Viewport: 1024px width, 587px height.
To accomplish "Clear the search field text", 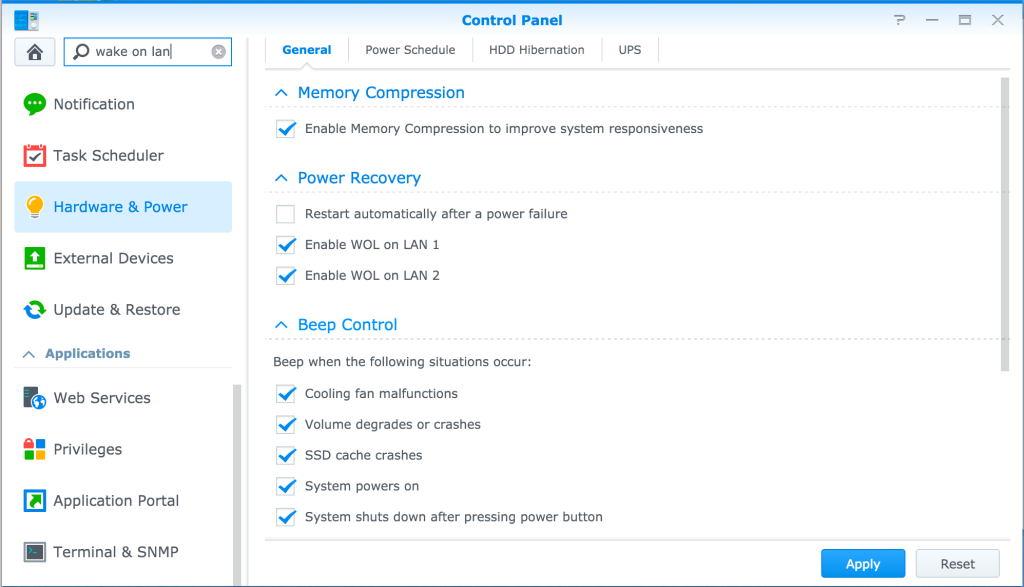I will click(219, 52).
